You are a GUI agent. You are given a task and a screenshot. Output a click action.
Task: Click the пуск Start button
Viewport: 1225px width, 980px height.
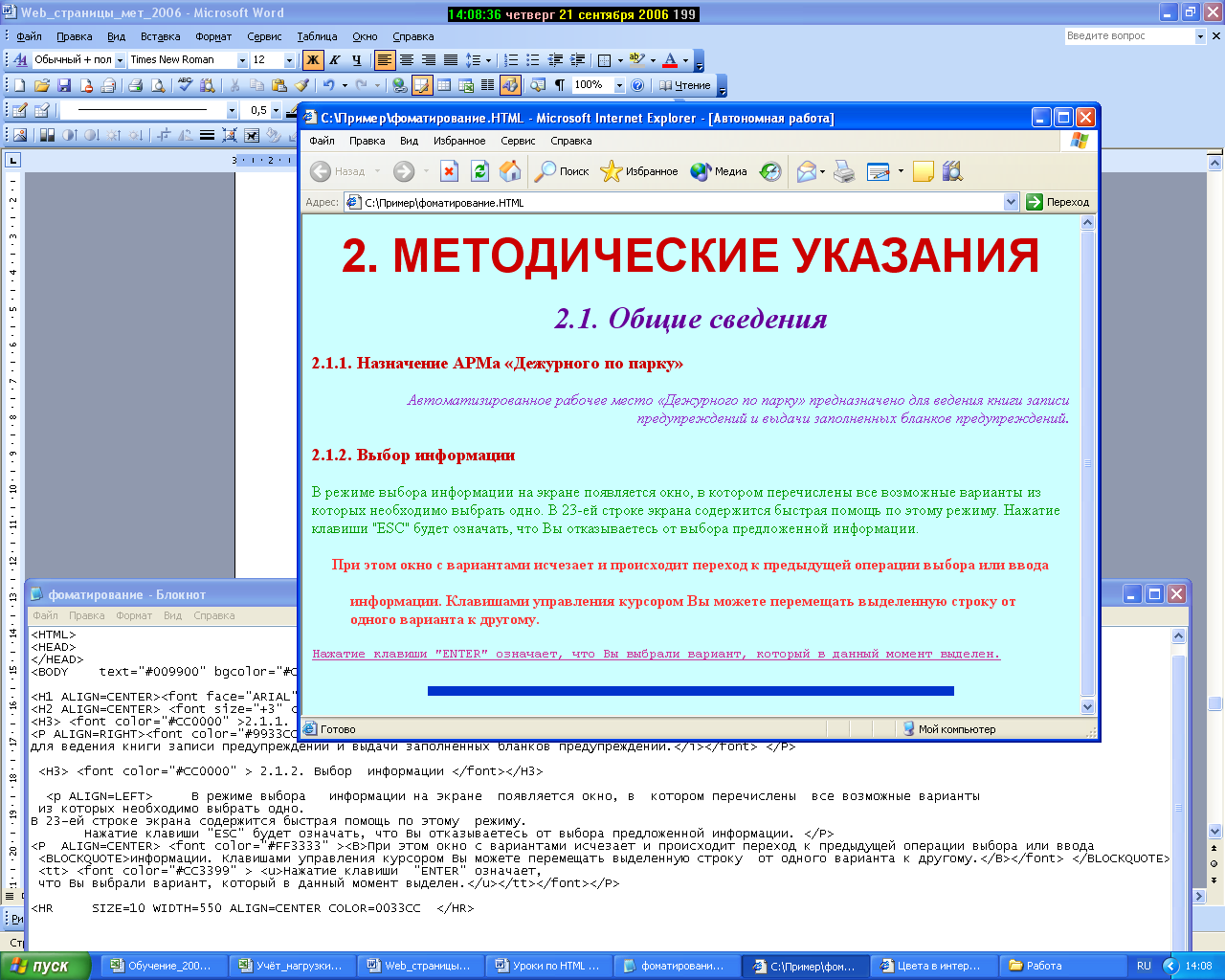pyautogui.click(x=45, y=966)
